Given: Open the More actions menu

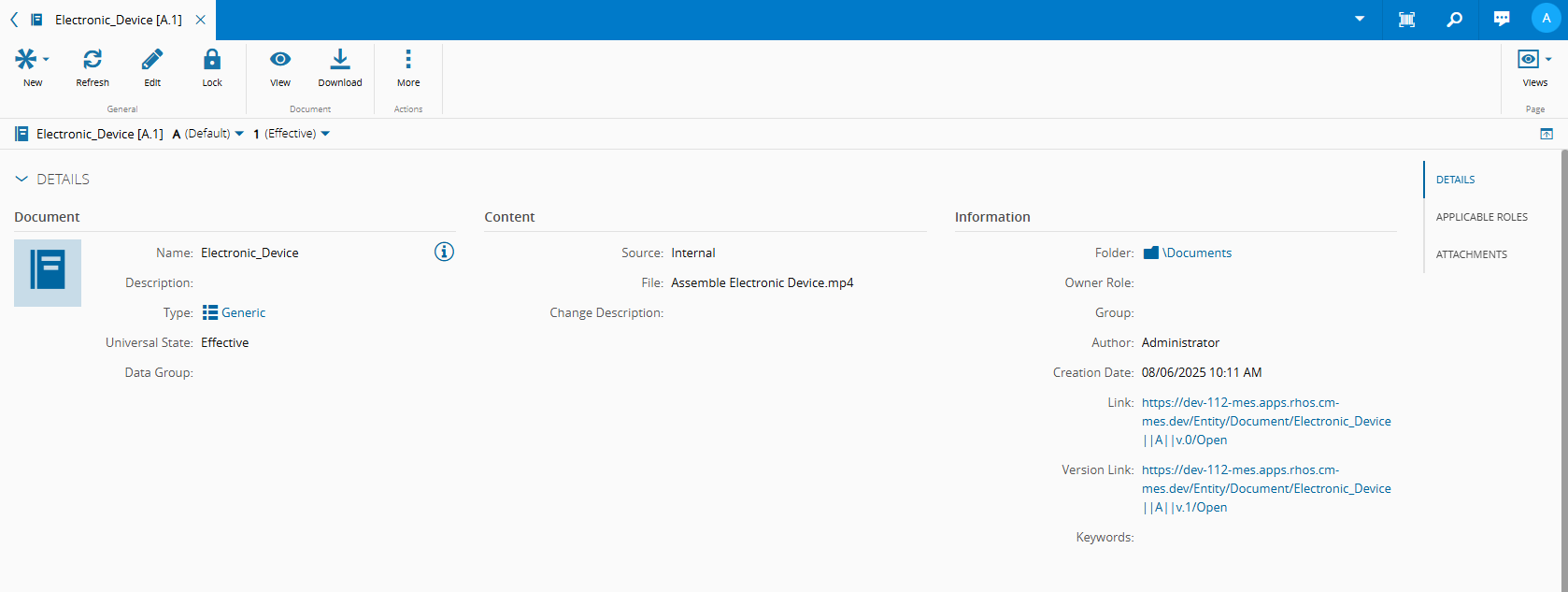Looking at the screenshot, I should tap(408, 60).
